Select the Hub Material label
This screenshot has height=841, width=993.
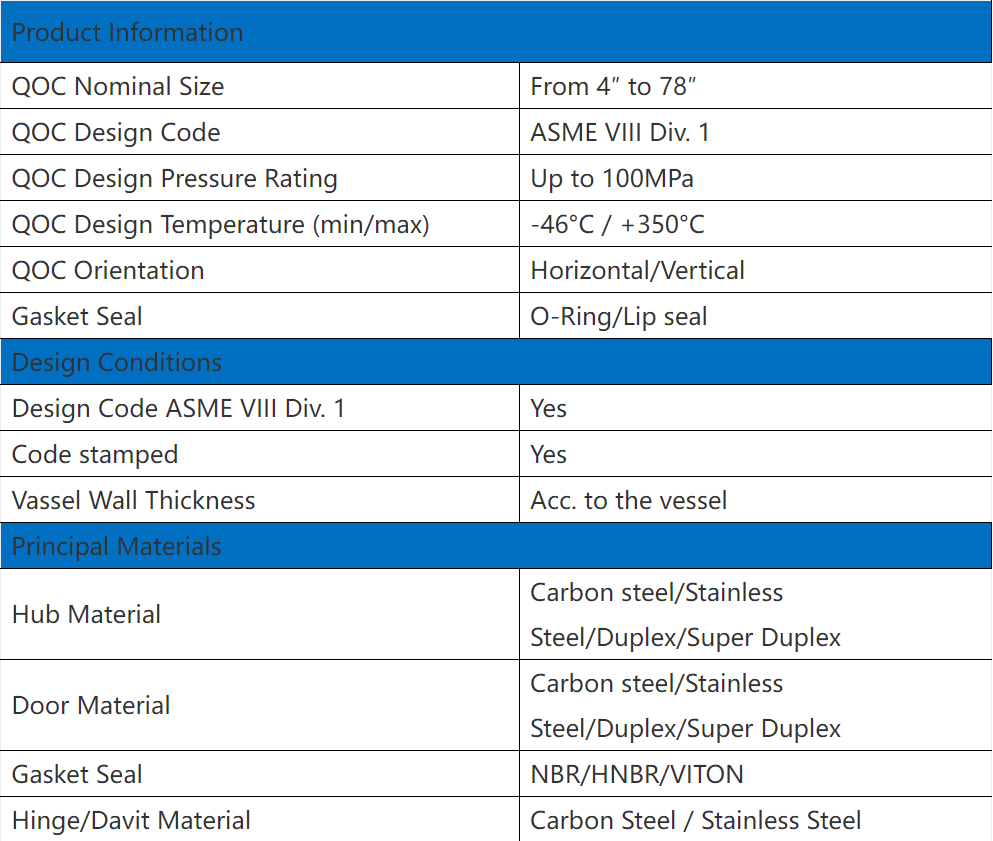86,614
